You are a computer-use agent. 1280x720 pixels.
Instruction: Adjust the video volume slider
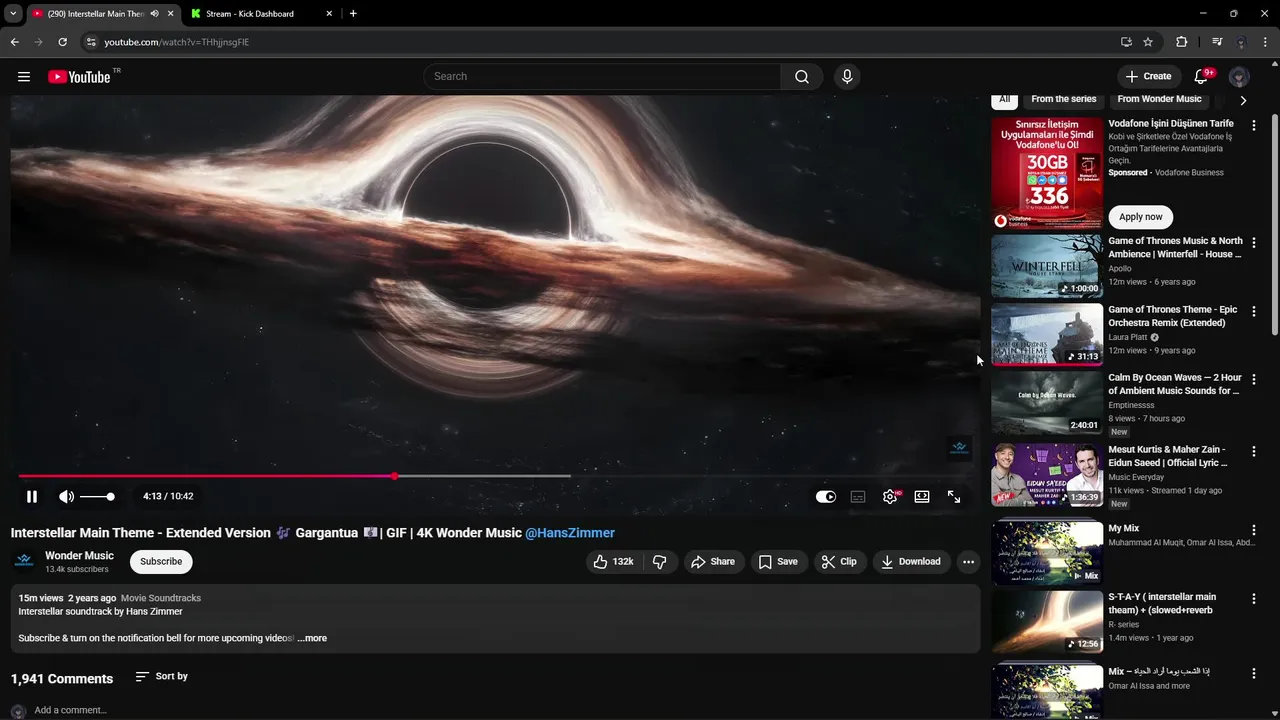pos(97,497)
